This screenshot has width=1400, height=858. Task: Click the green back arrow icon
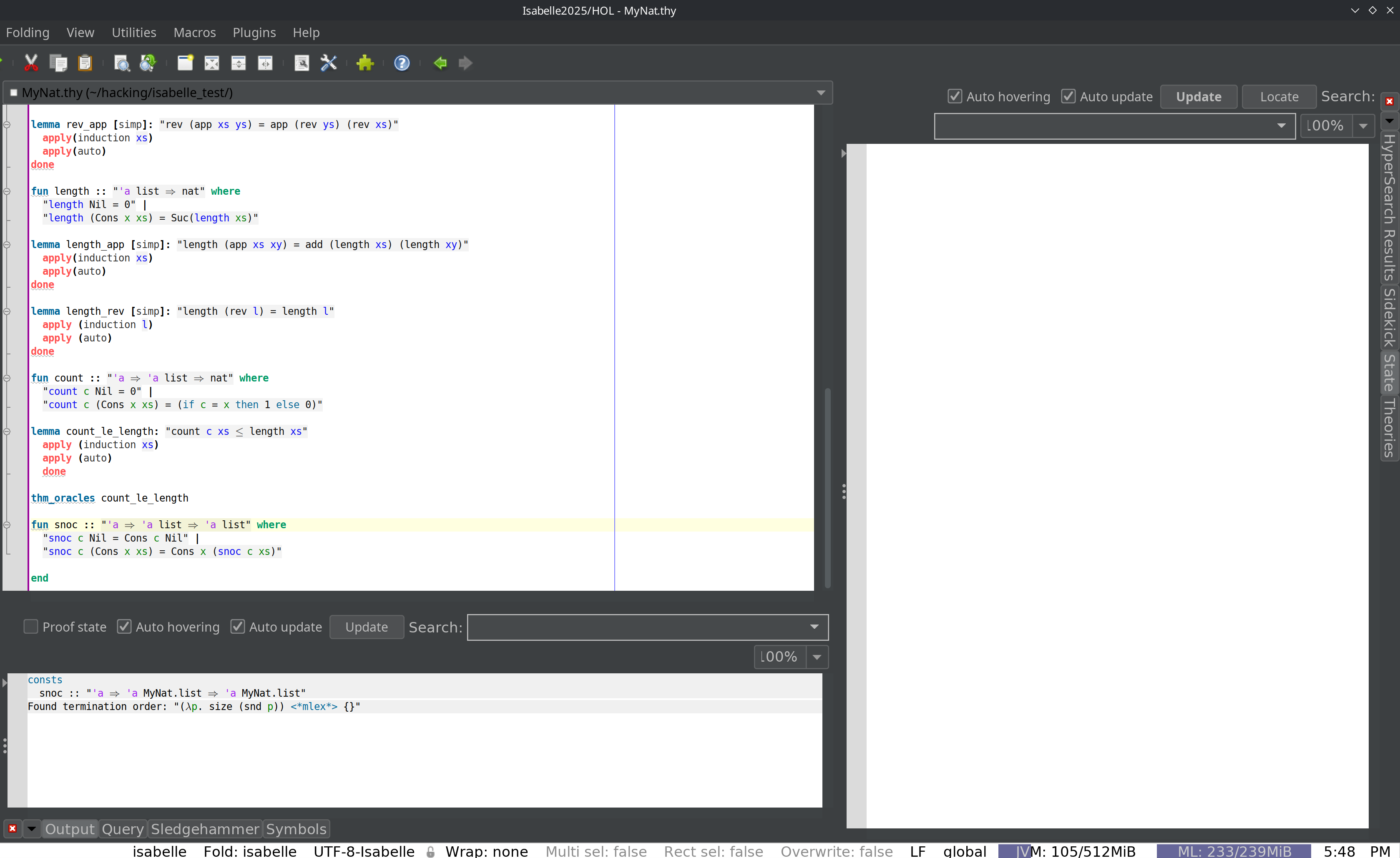pos(440,63)
